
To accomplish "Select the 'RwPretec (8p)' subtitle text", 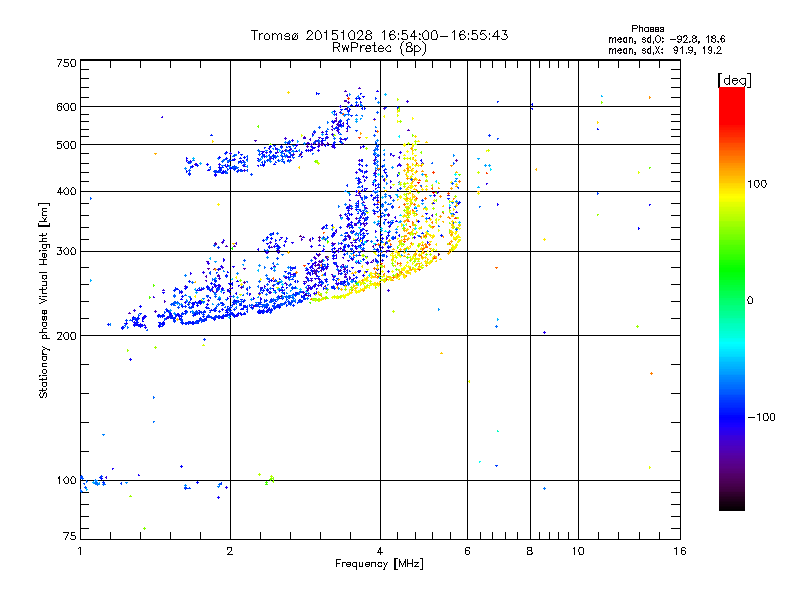I will click(x=379, y=48).
